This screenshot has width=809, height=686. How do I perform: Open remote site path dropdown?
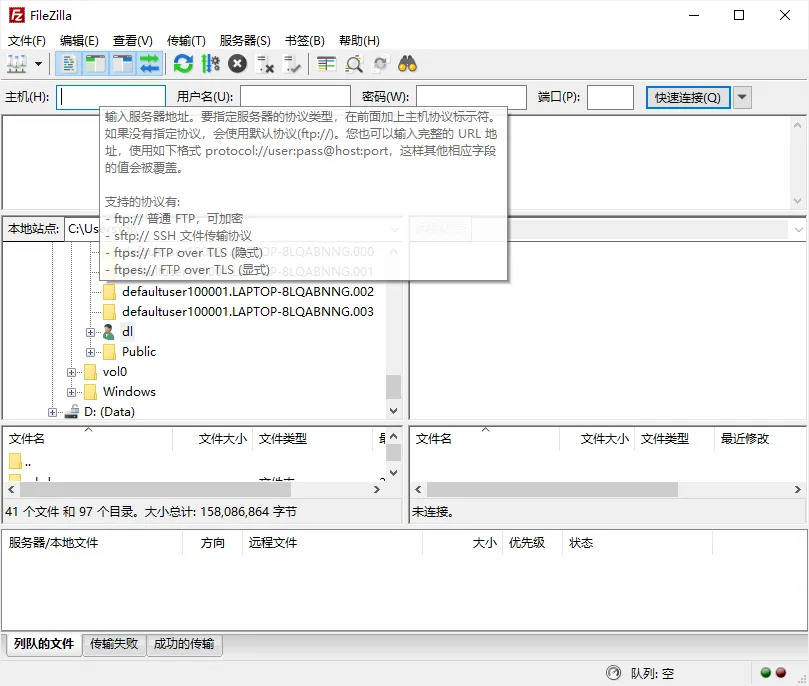click(799, 230)
